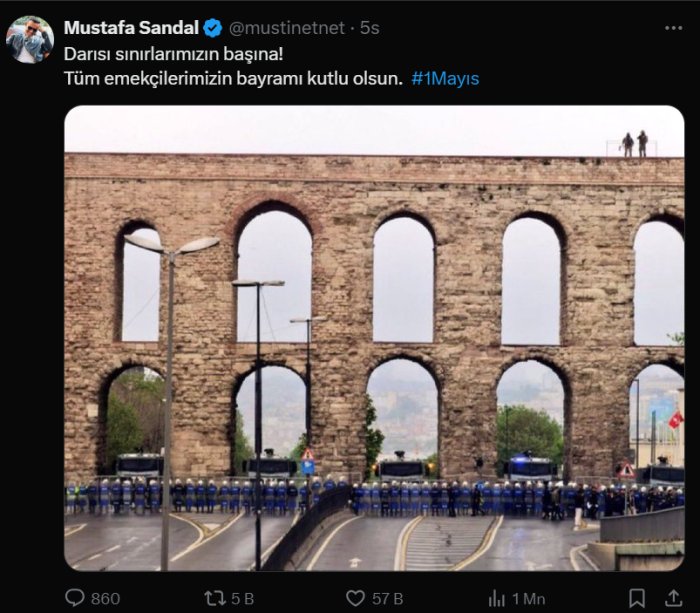Reply to the tweet via speech bubble icon
This screenshot has width=700, height=613.
tap(75, 598)
